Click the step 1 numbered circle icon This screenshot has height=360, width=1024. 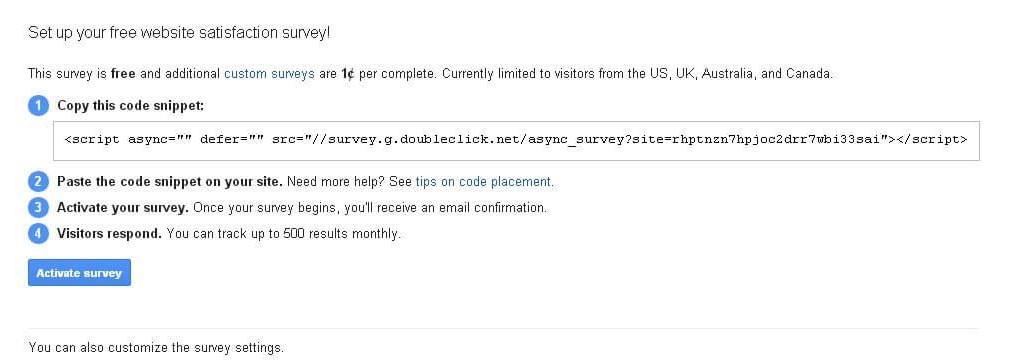click(x=39, y=106)
